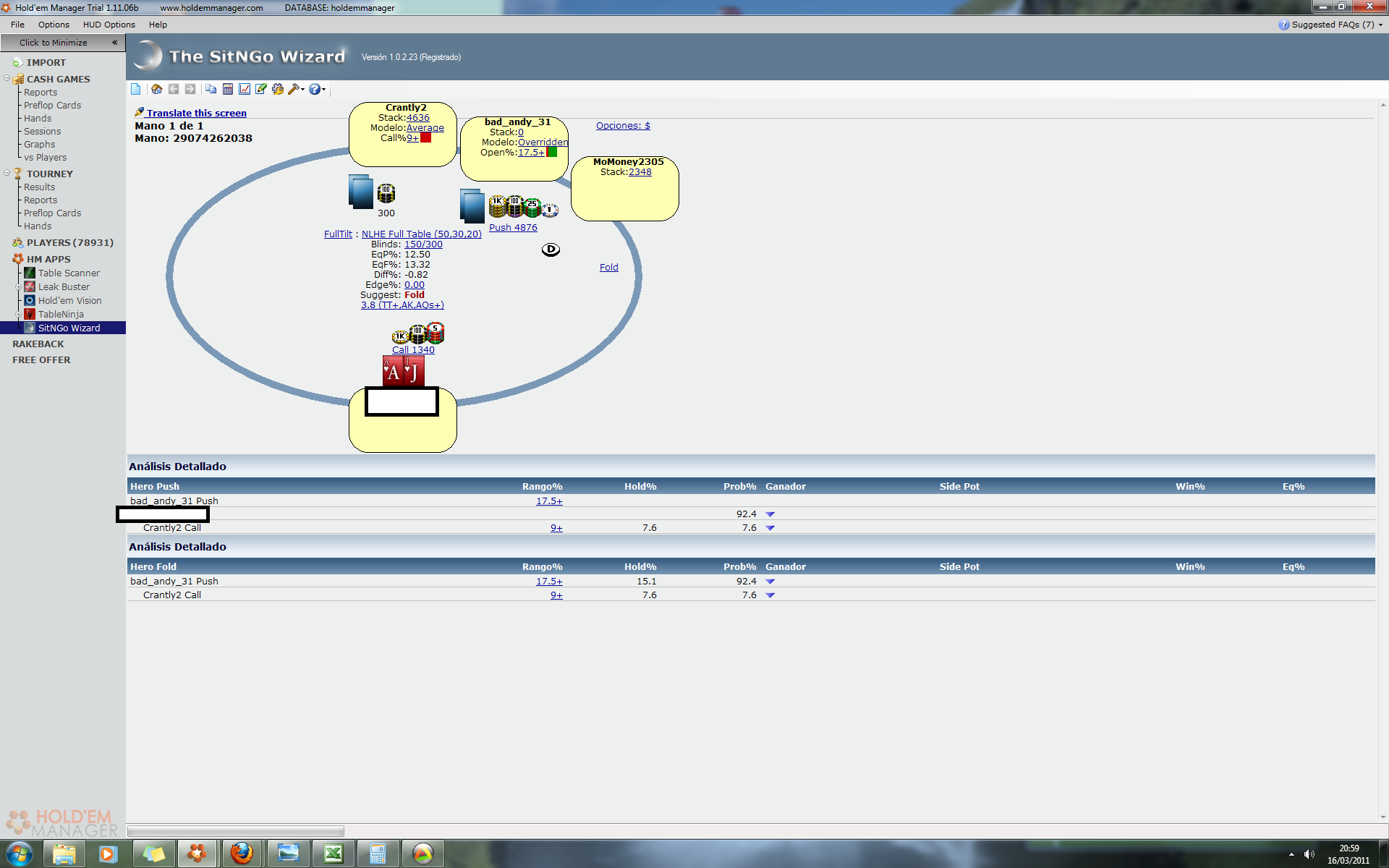Open the help icon dropdown arrow

(323, 90)
